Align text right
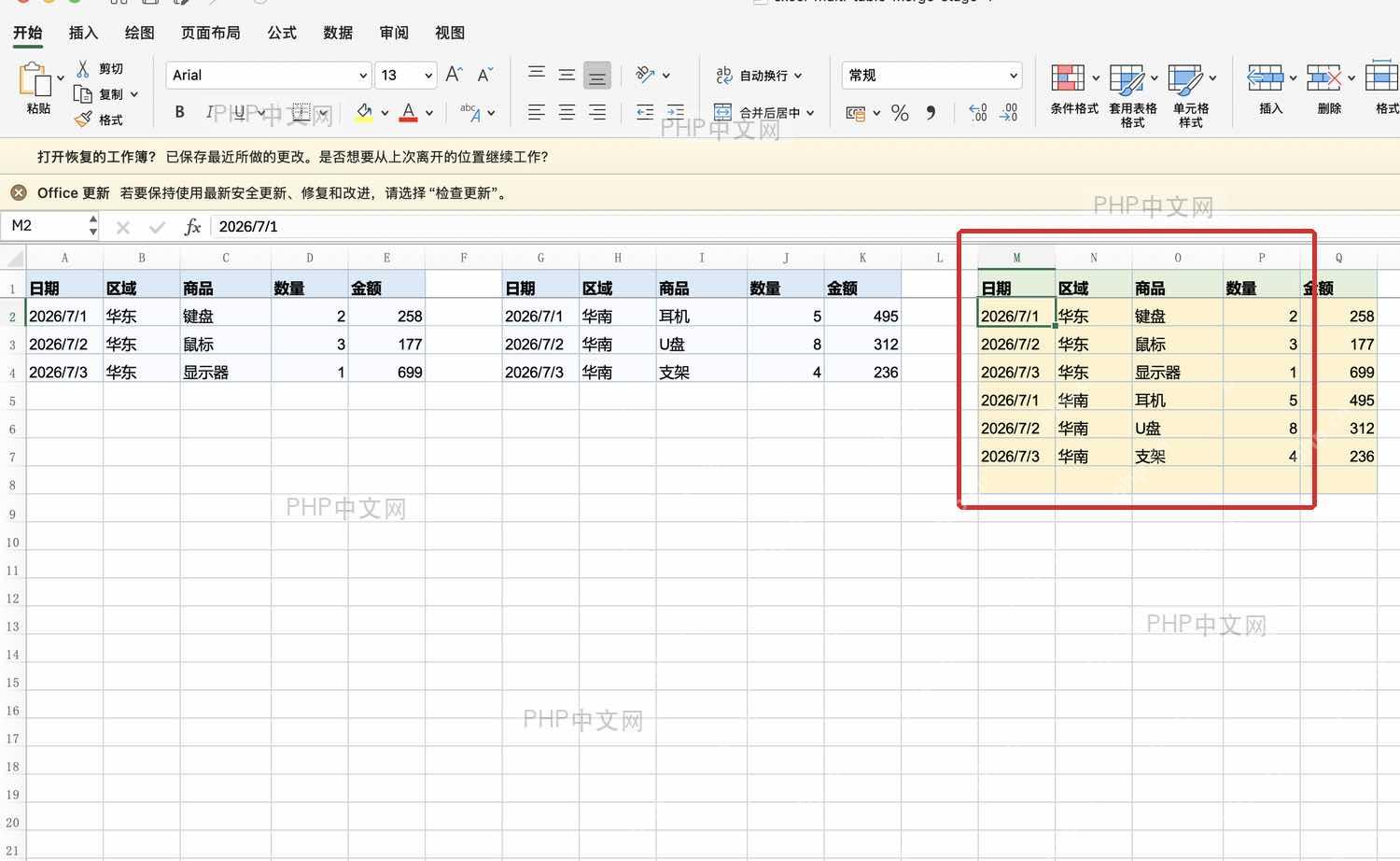1400x861 pixels. pos(597,112)
